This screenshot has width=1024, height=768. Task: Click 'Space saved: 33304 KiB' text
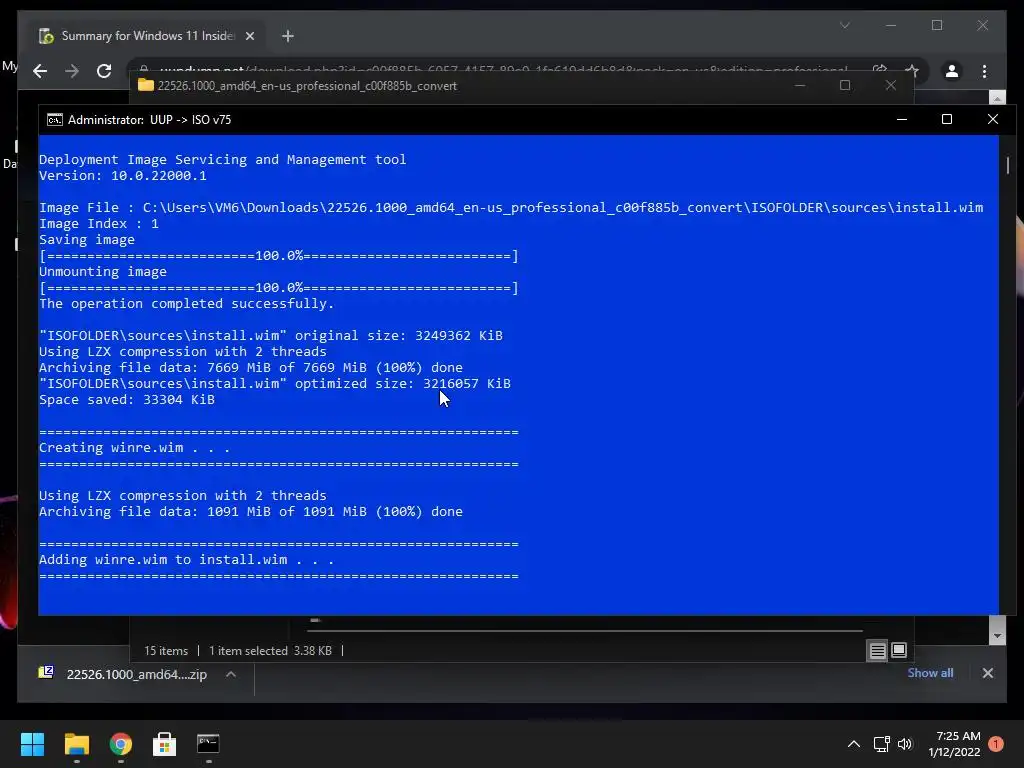pos(127,400)
